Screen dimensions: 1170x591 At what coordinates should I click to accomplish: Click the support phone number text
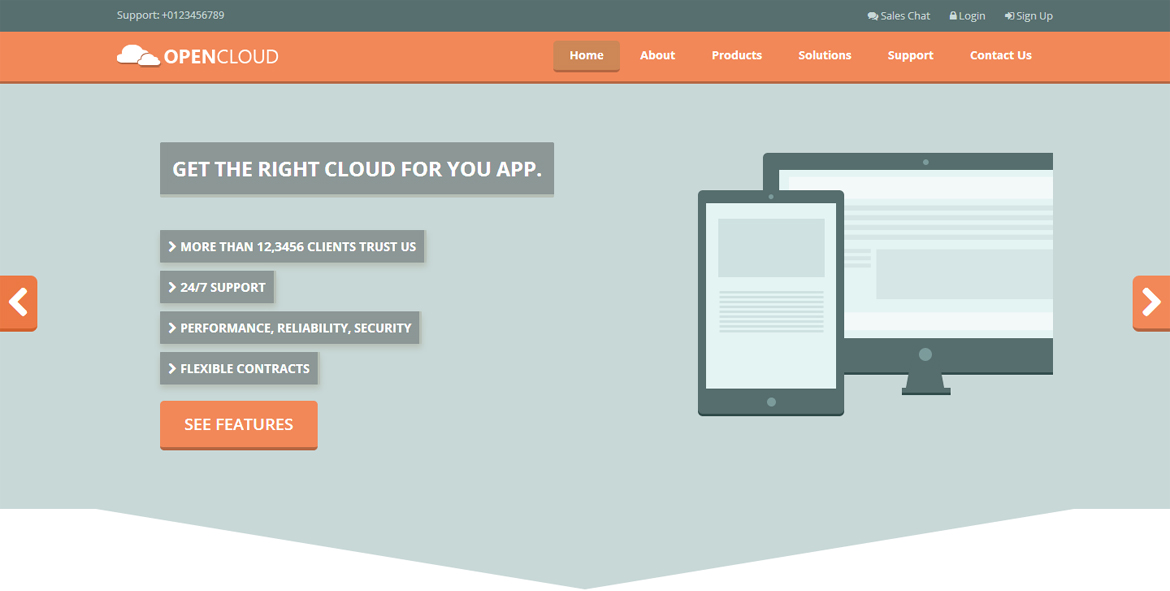(x=170, y=16)
